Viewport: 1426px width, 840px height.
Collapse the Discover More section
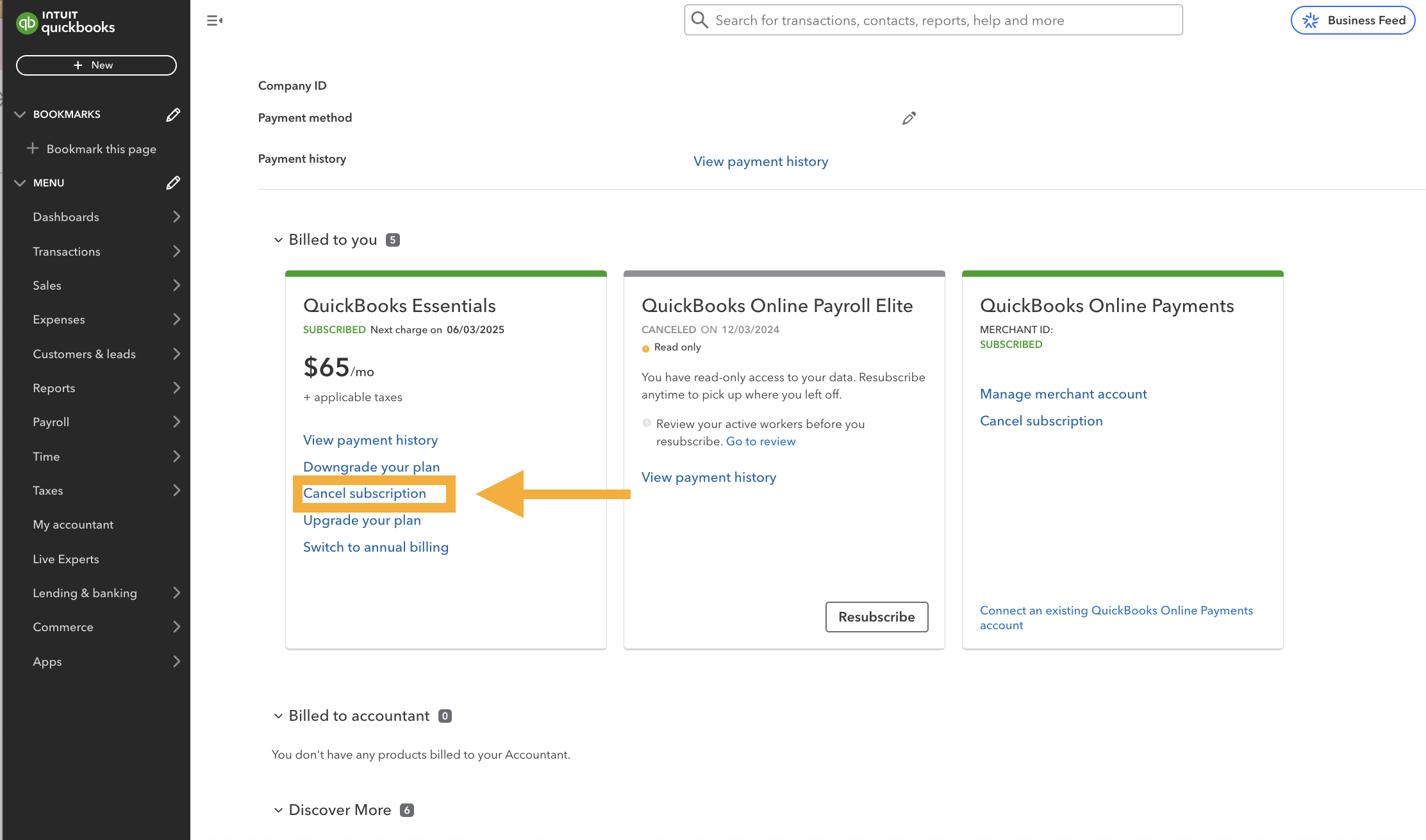pyautogui.click(x=278, y=810)
